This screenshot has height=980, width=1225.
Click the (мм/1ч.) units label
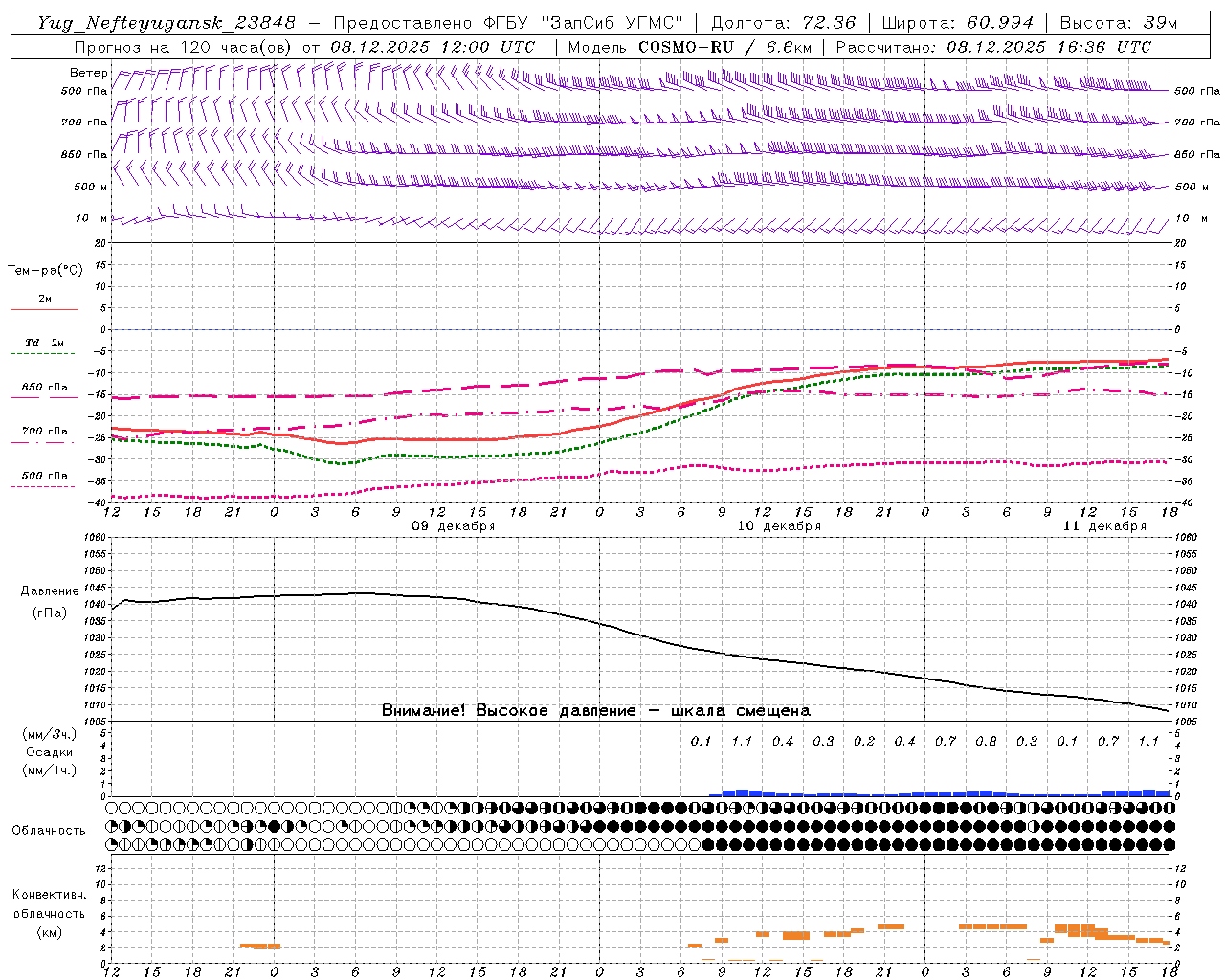(x=49, y=770)
